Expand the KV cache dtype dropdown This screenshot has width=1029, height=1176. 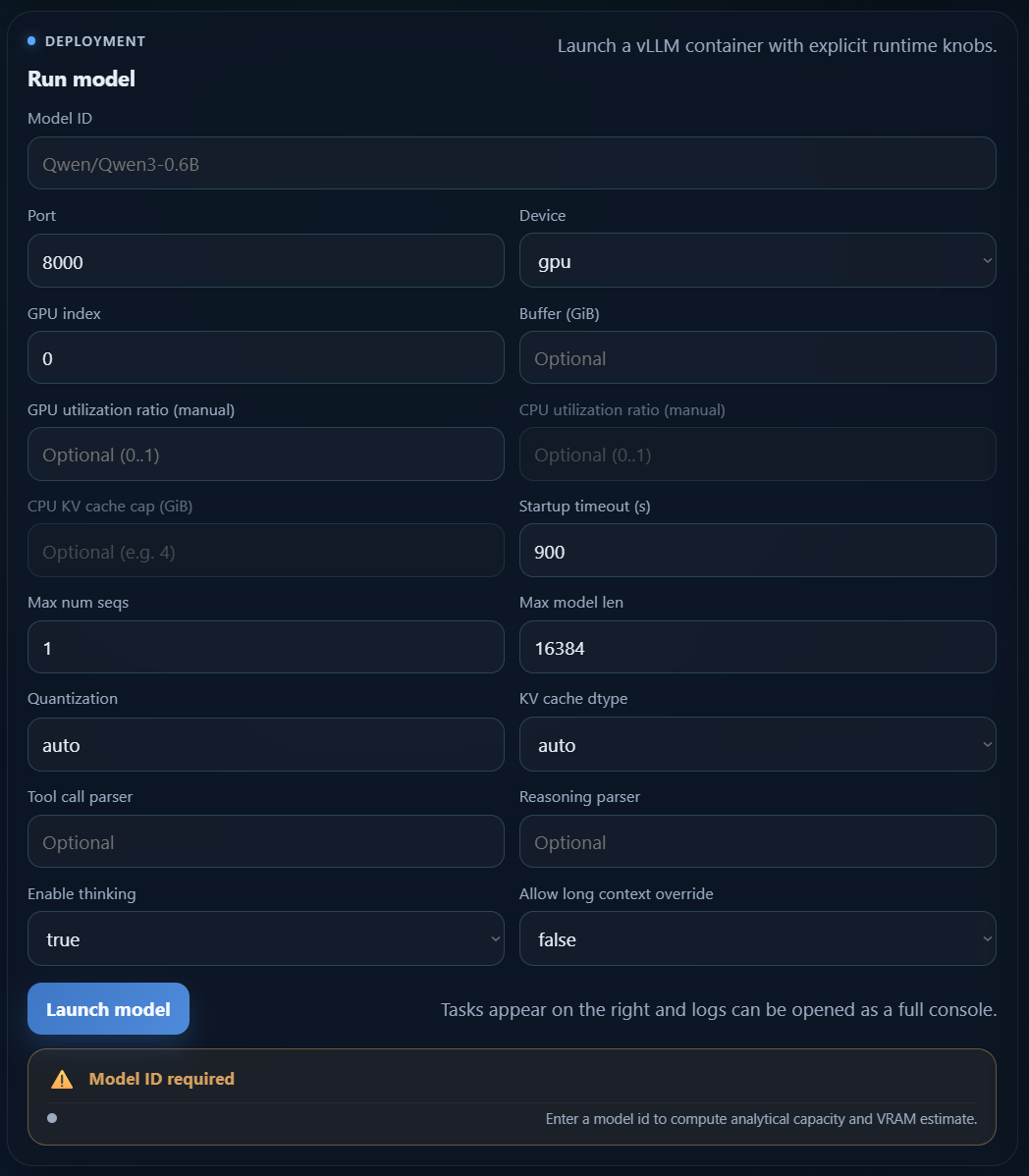point(757,745)
